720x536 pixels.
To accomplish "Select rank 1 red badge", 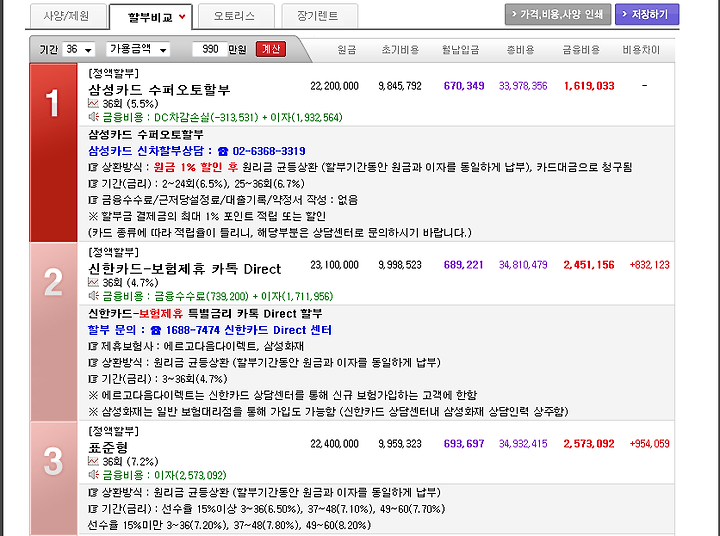I will click(53, 152).
